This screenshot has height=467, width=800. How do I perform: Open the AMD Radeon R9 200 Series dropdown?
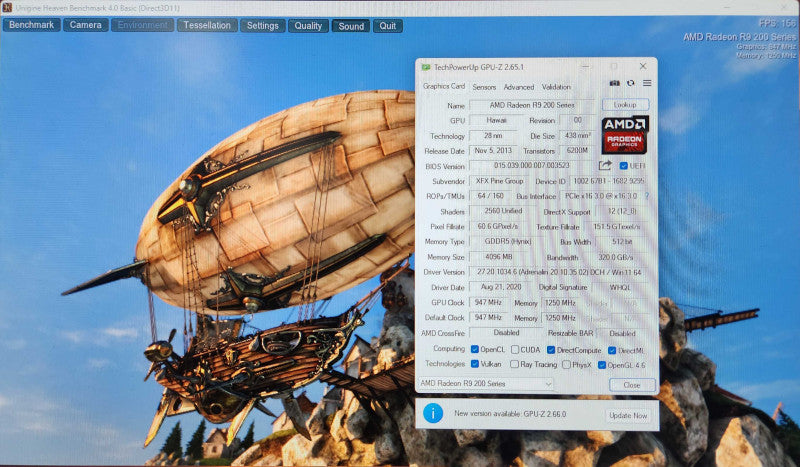[x=486, y=383]
